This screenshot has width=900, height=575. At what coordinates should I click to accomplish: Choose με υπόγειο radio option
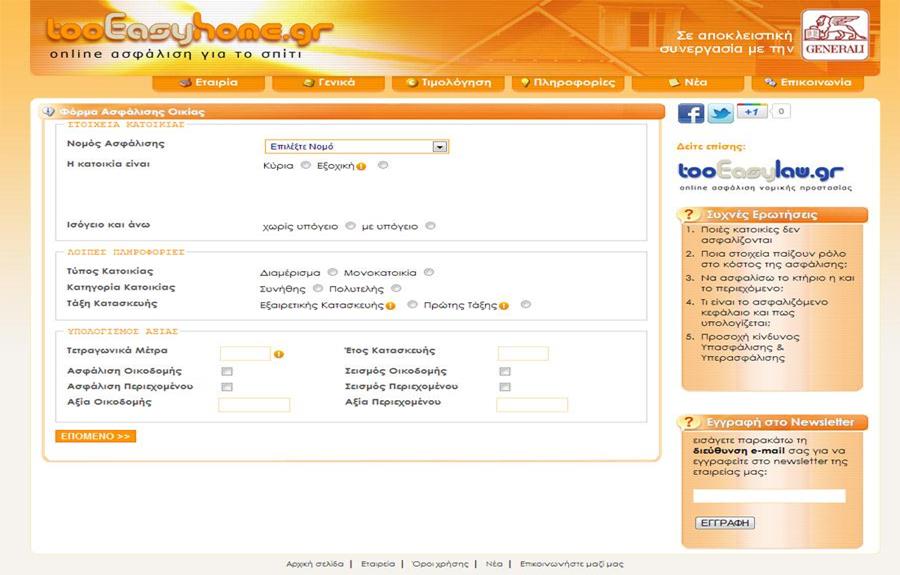pos(430,226)
